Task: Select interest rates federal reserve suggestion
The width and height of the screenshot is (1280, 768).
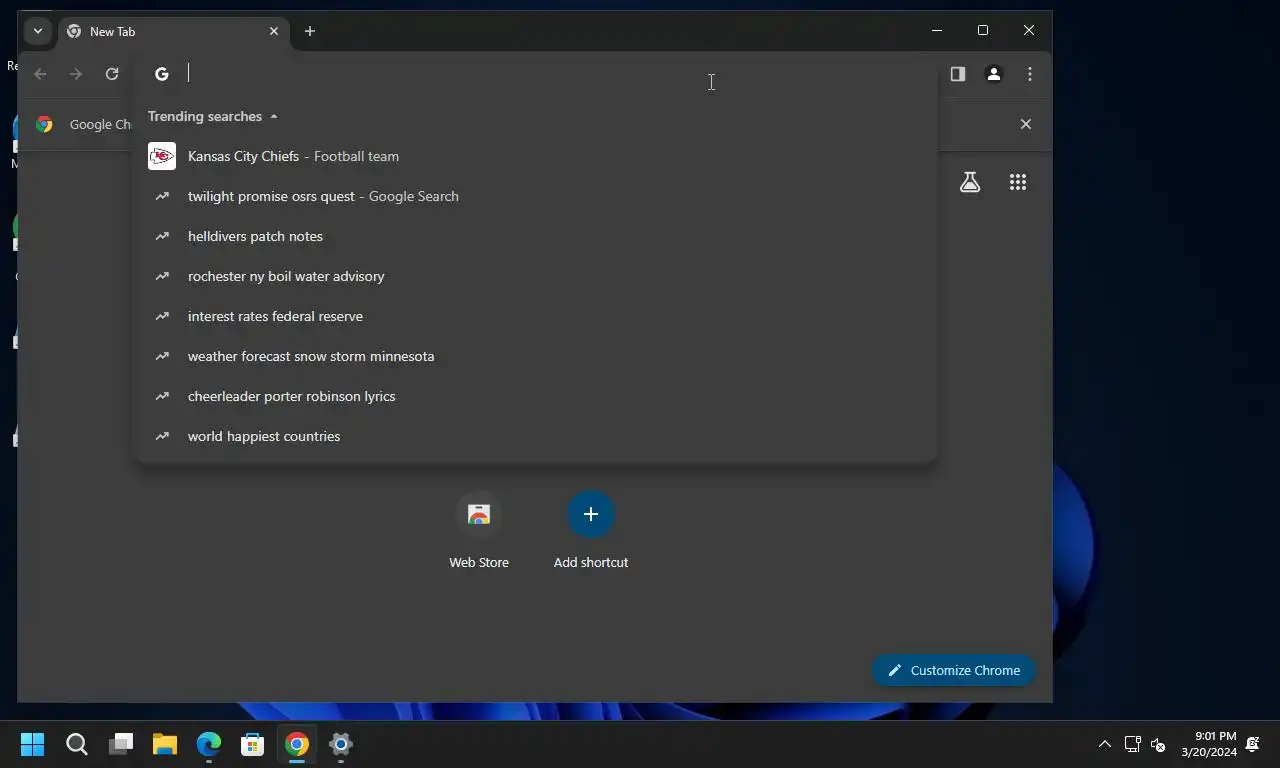Action: 535,316
